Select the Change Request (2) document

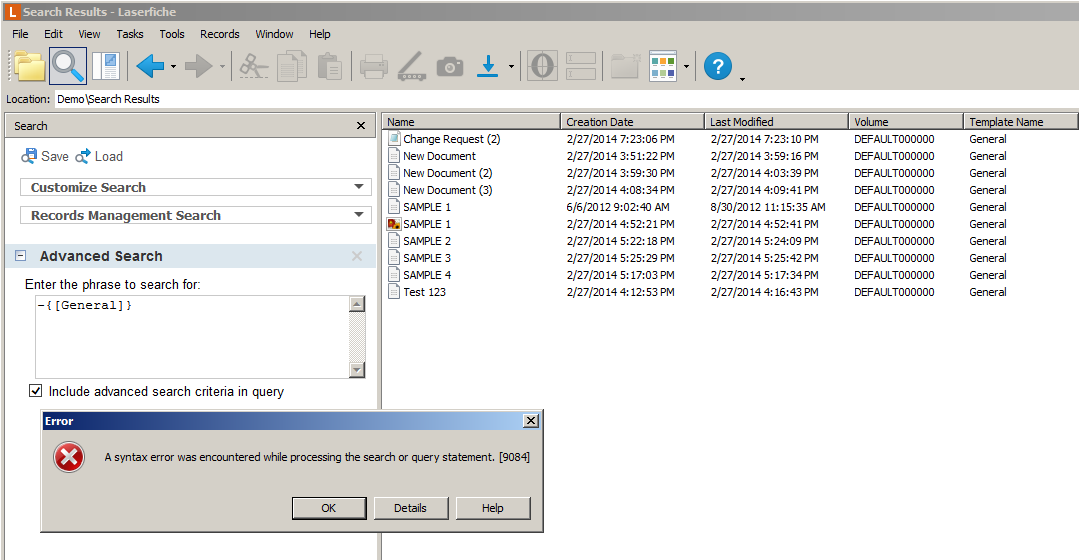pyautogui.click(x=451, y=139)
